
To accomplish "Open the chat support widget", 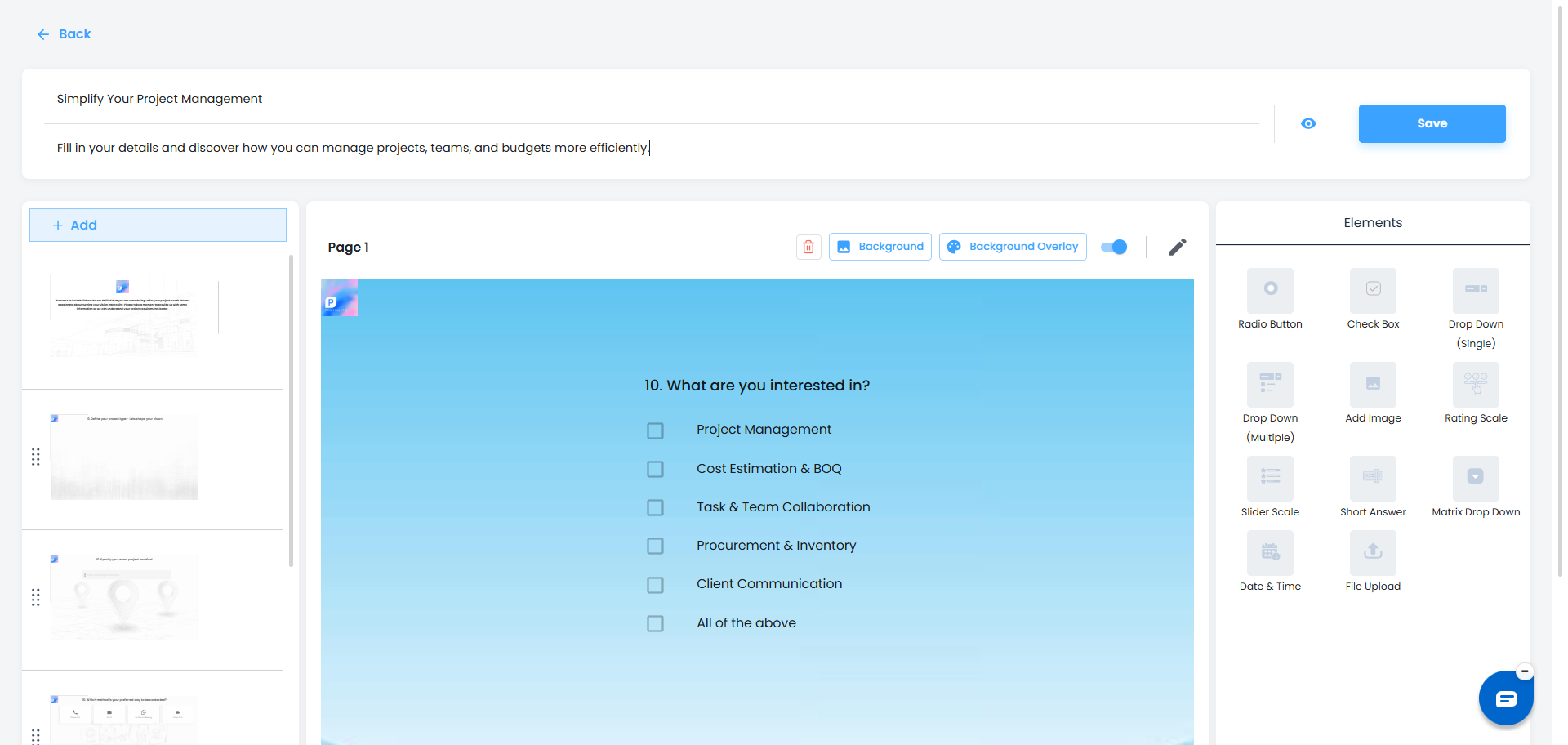I will 1505,698.
